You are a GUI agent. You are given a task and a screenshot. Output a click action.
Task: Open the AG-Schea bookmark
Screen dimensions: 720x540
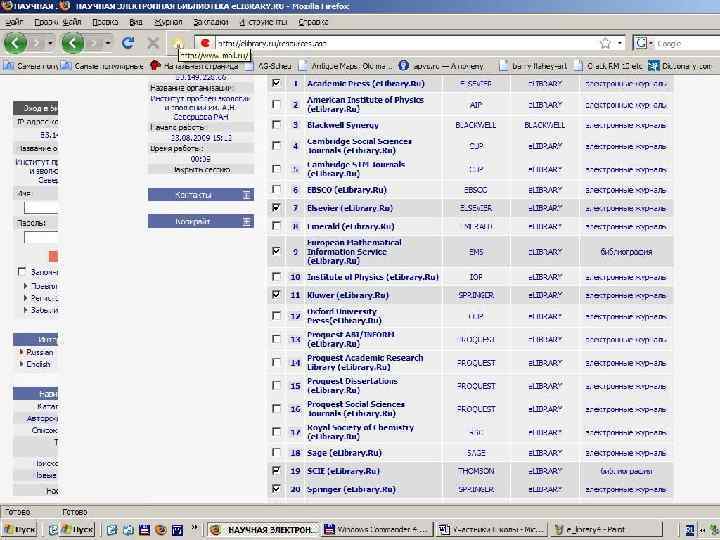pyautogui.click(x=269, y=66)
